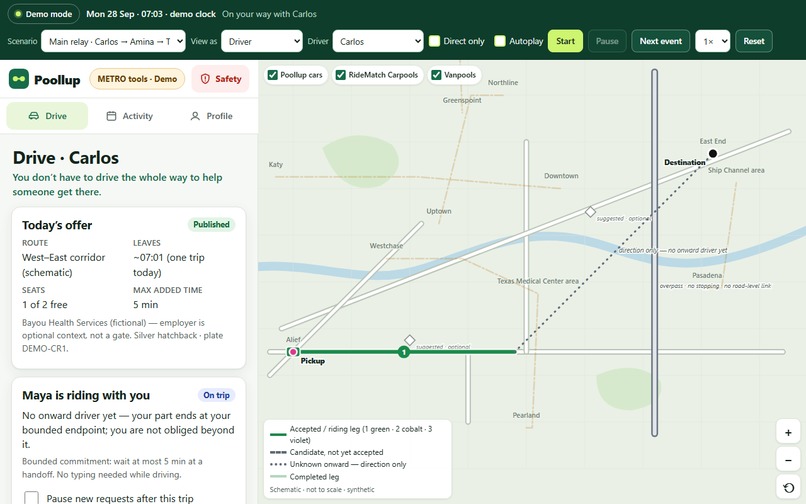Click the On trip status badge
This screenshot has height=504, width=806.
[x=216, y=395]
